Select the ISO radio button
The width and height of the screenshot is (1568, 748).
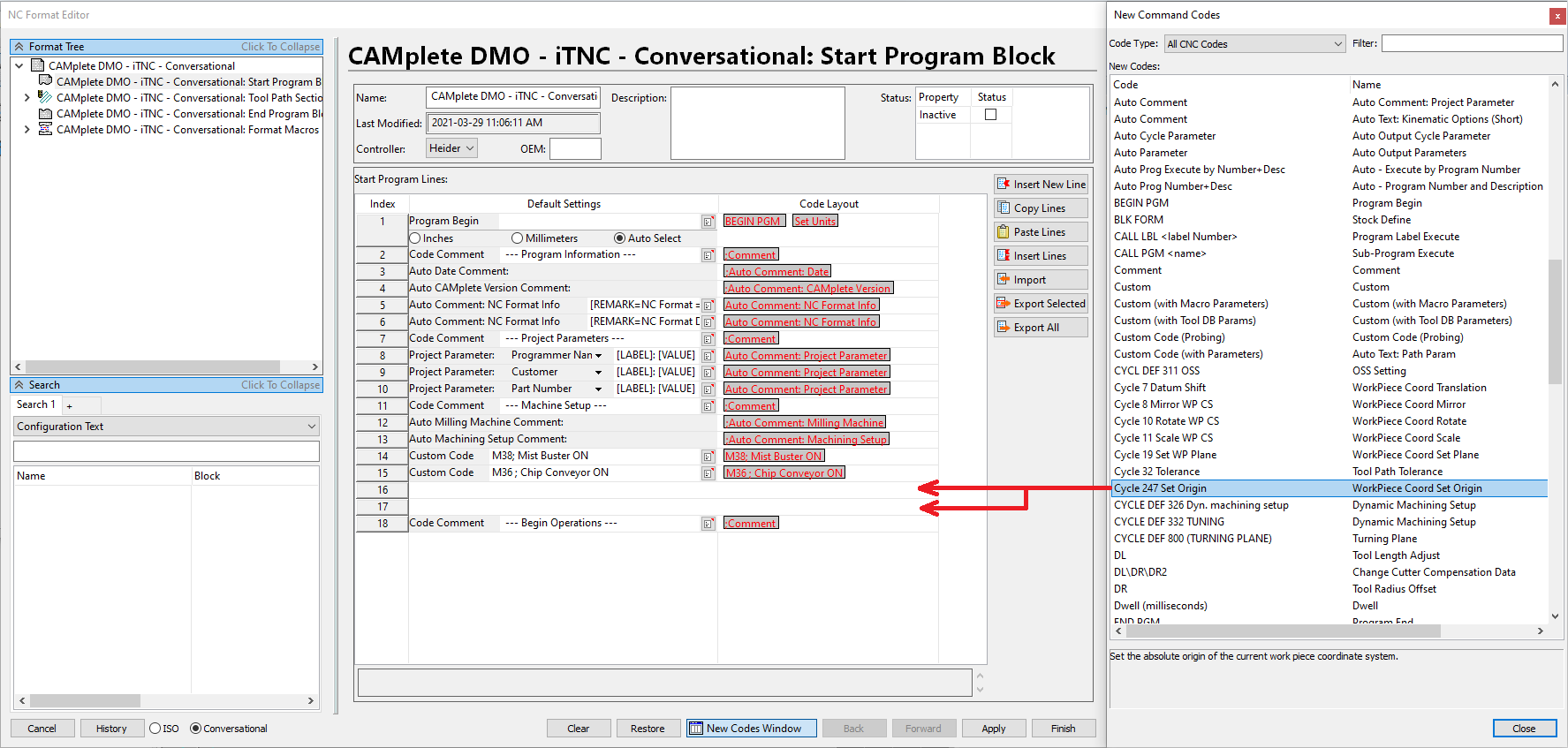point(155,729)
